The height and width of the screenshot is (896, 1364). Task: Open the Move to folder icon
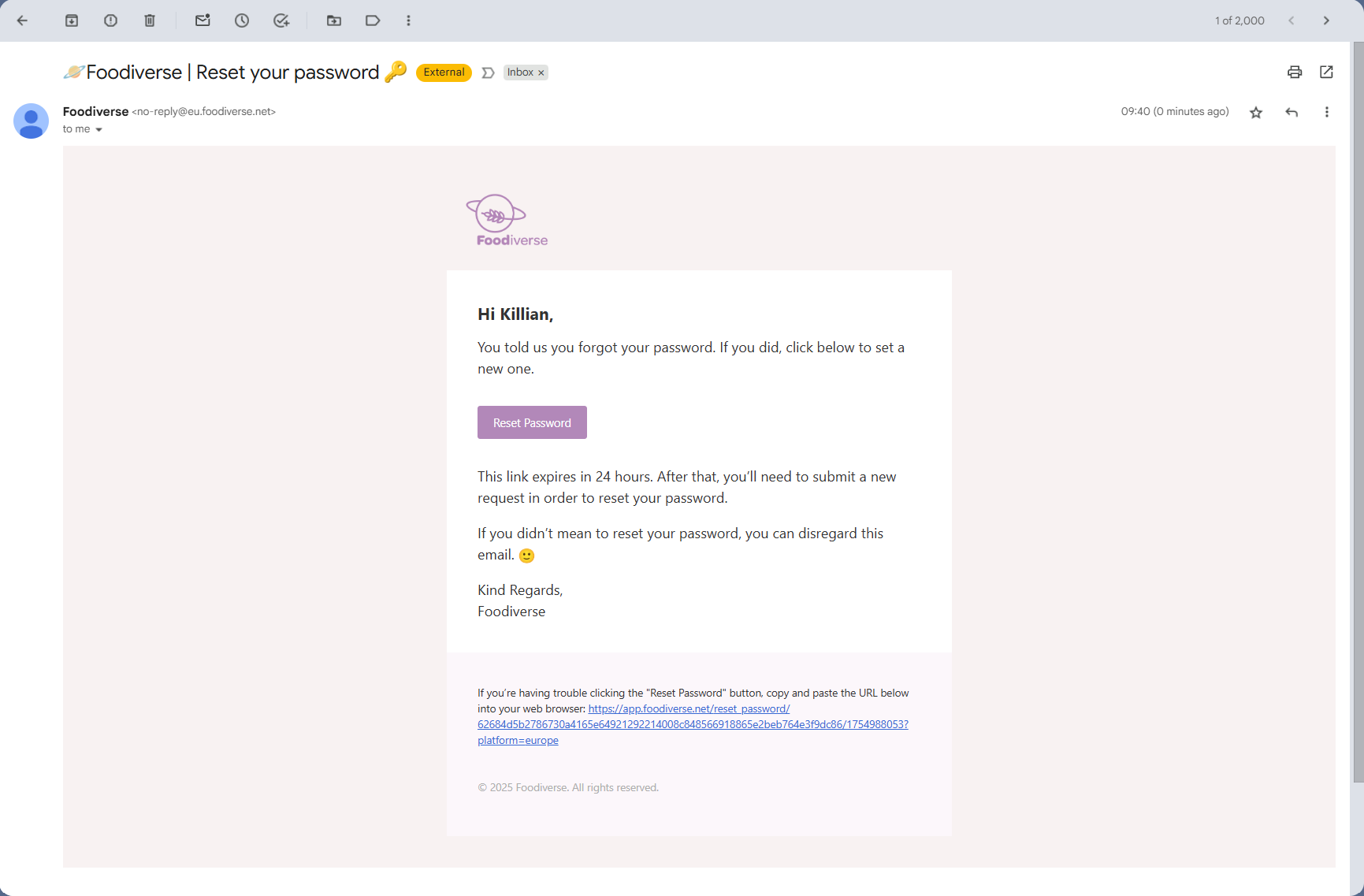point(334,20)
